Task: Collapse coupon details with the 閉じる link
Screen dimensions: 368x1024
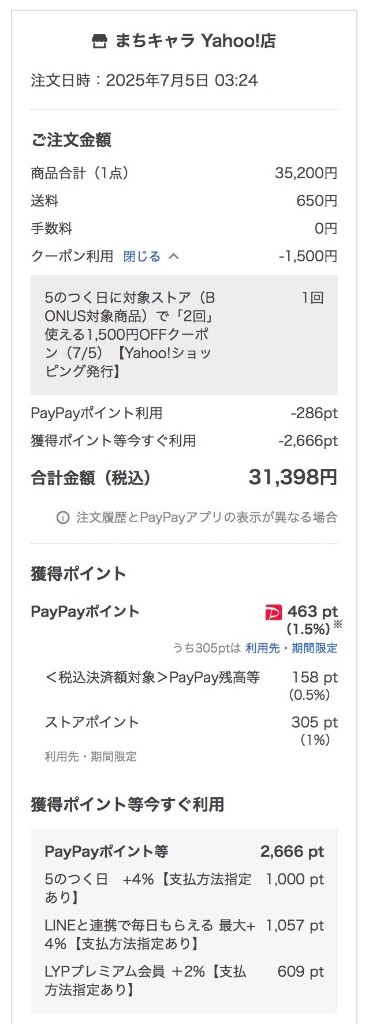Action: point(142,257)
